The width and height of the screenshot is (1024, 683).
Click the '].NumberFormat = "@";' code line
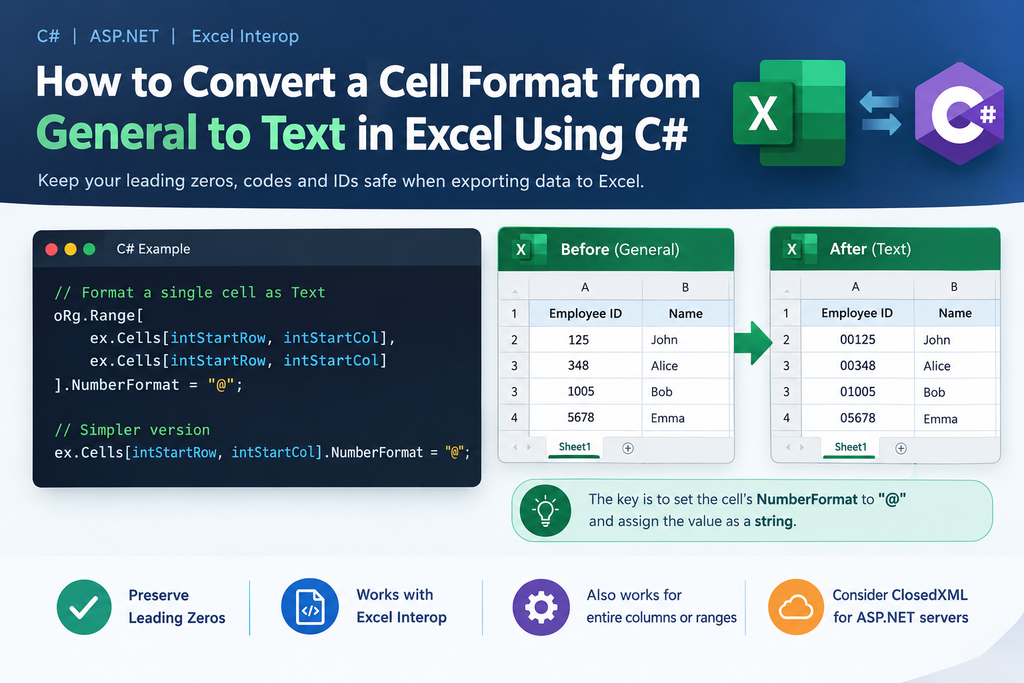(148, 385)
